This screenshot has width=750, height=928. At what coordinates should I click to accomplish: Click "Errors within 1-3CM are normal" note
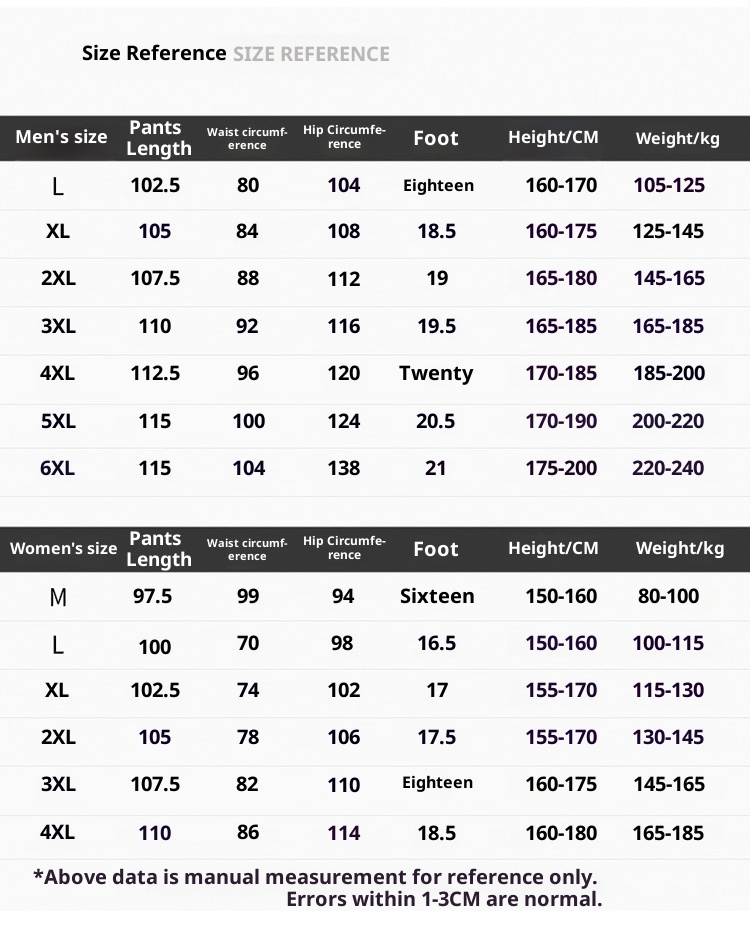tap(444, 899)
